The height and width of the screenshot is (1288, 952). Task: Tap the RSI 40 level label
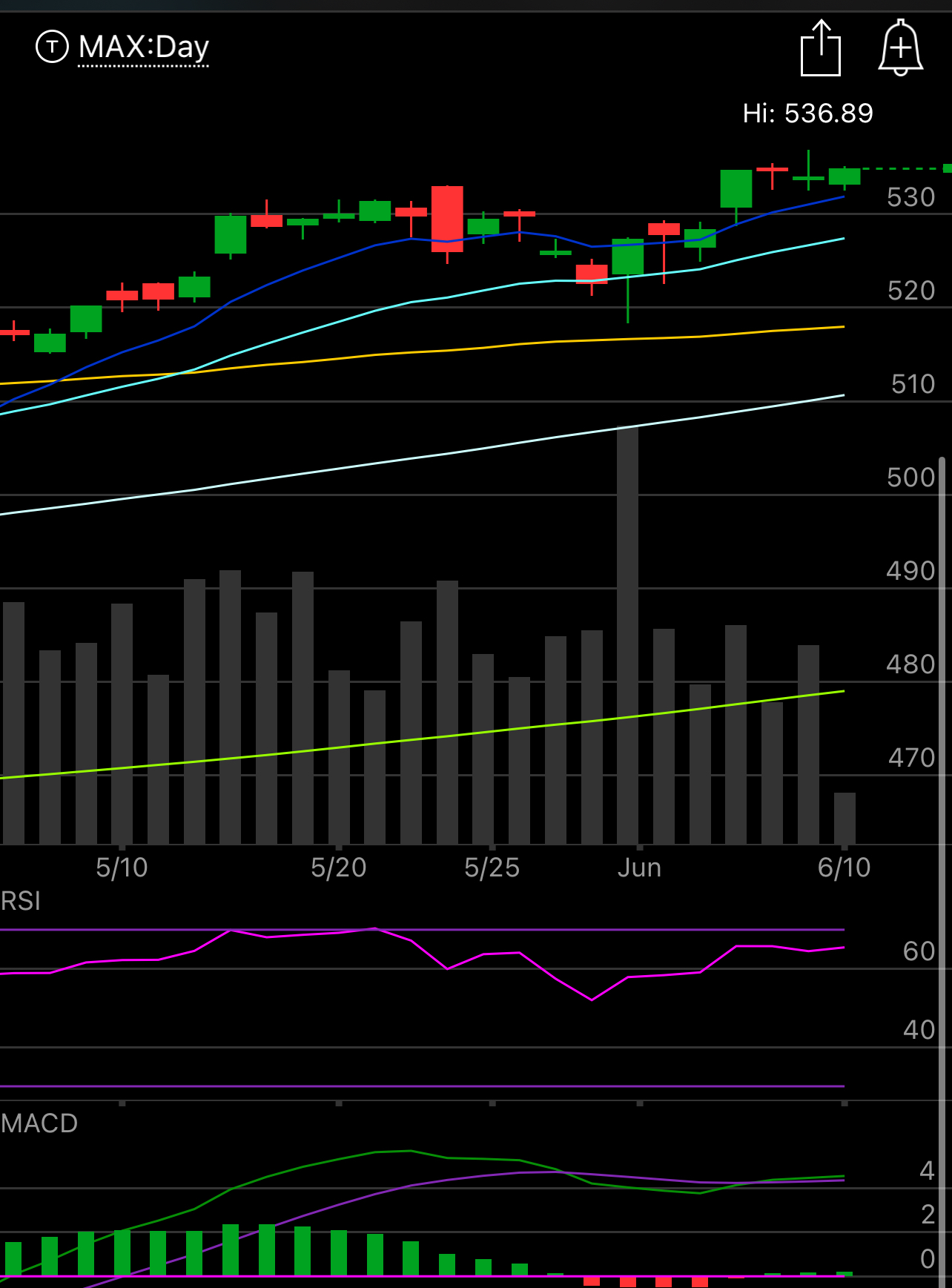click(x=919, y=1030)
